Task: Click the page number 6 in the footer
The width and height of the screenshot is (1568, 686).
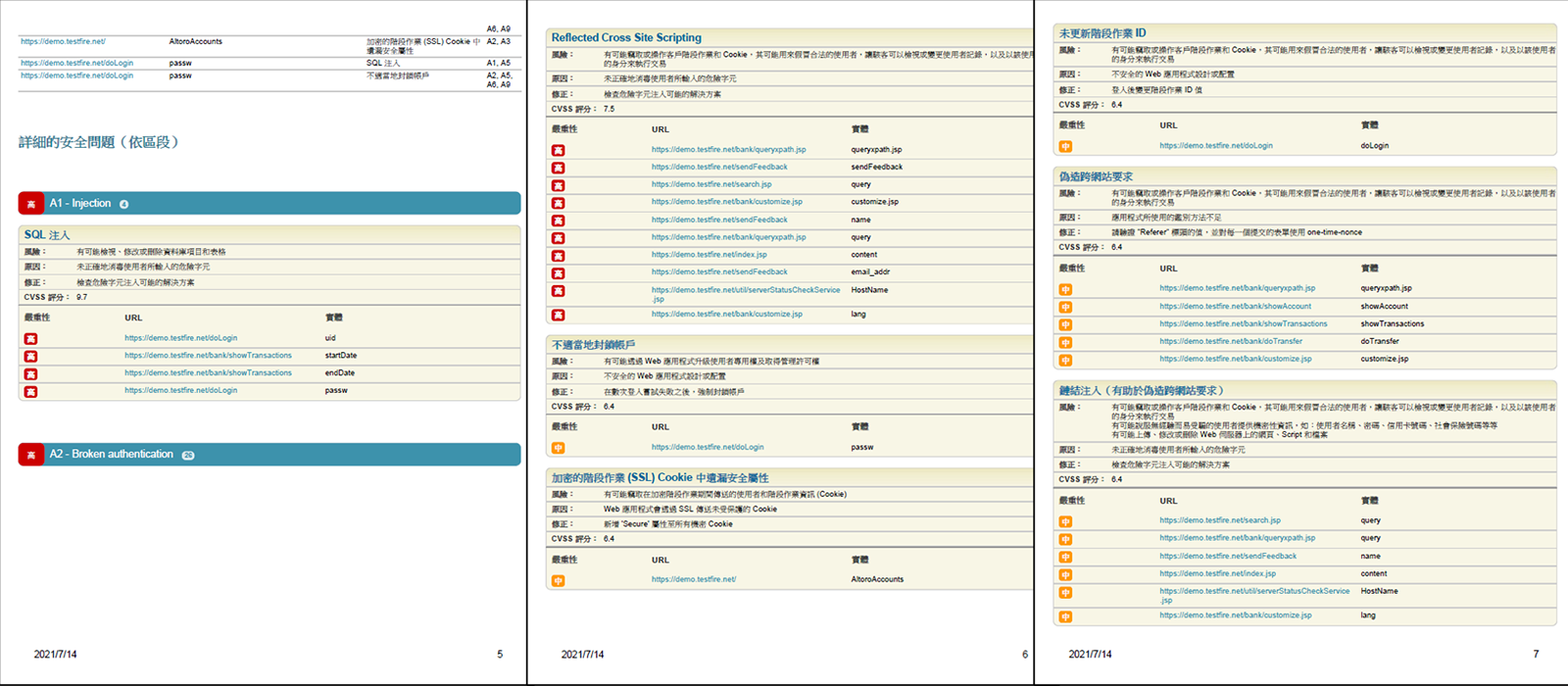Action: point(1025,655)
